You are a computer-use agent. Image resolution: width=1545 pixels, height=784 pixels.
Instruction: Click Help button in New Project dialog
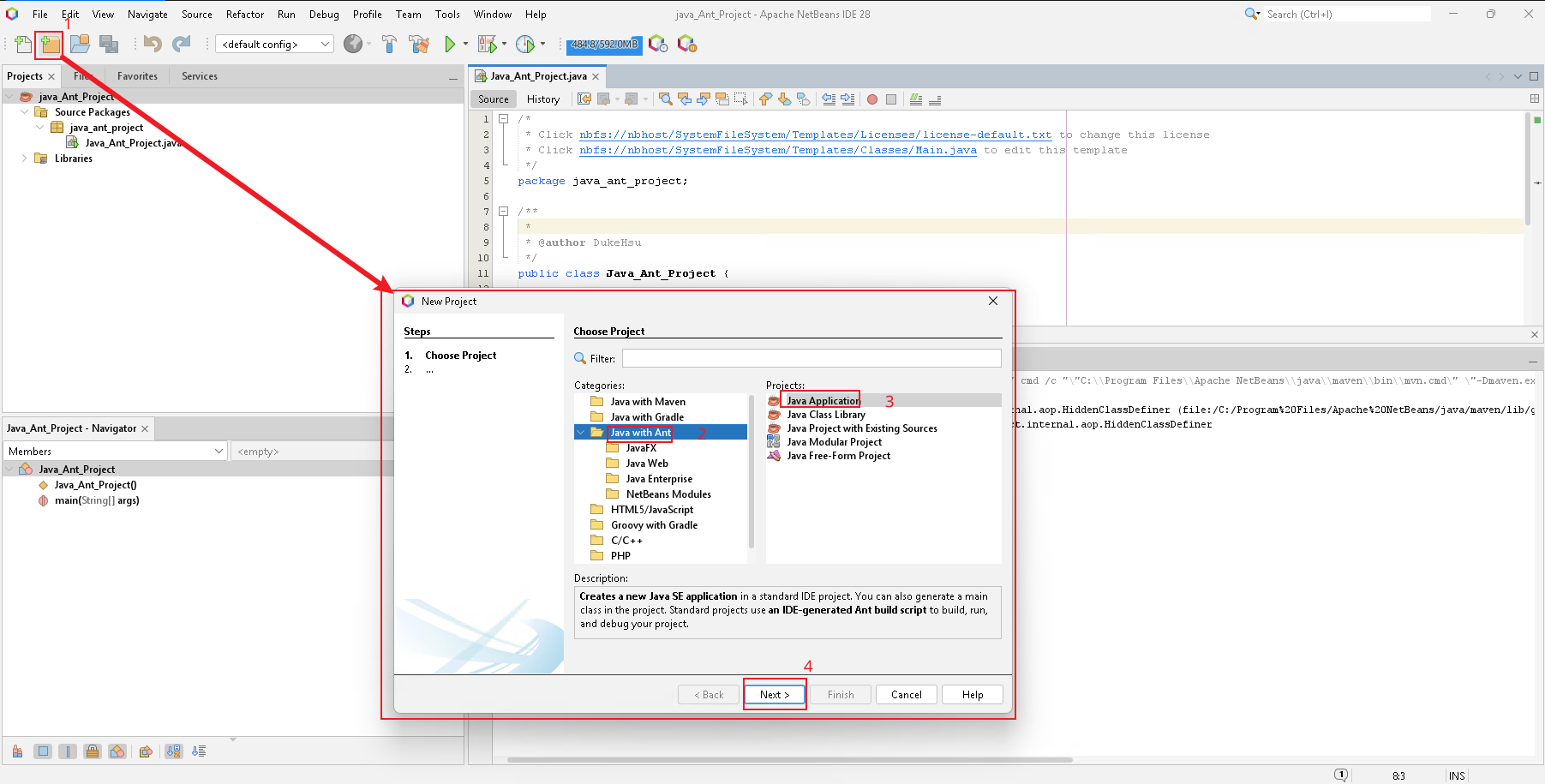973,695
